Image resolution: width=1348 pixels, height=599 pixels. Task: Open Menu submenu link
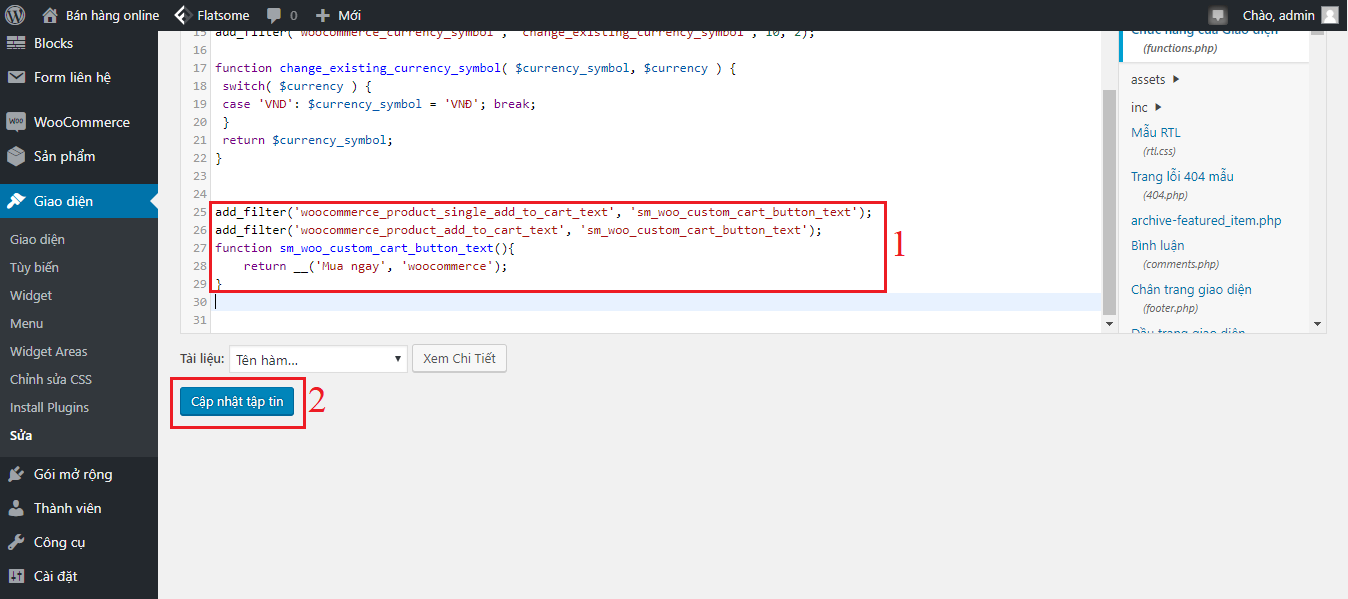26,323
